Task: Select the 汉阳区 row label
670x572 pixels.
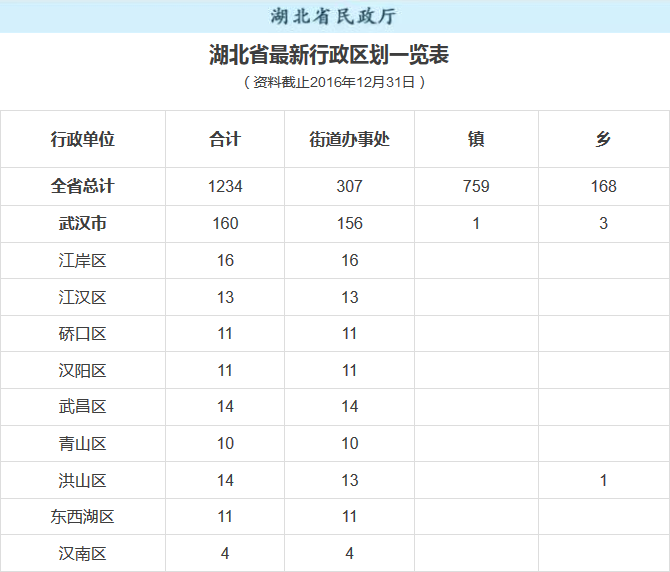Action: coord(82,370)
